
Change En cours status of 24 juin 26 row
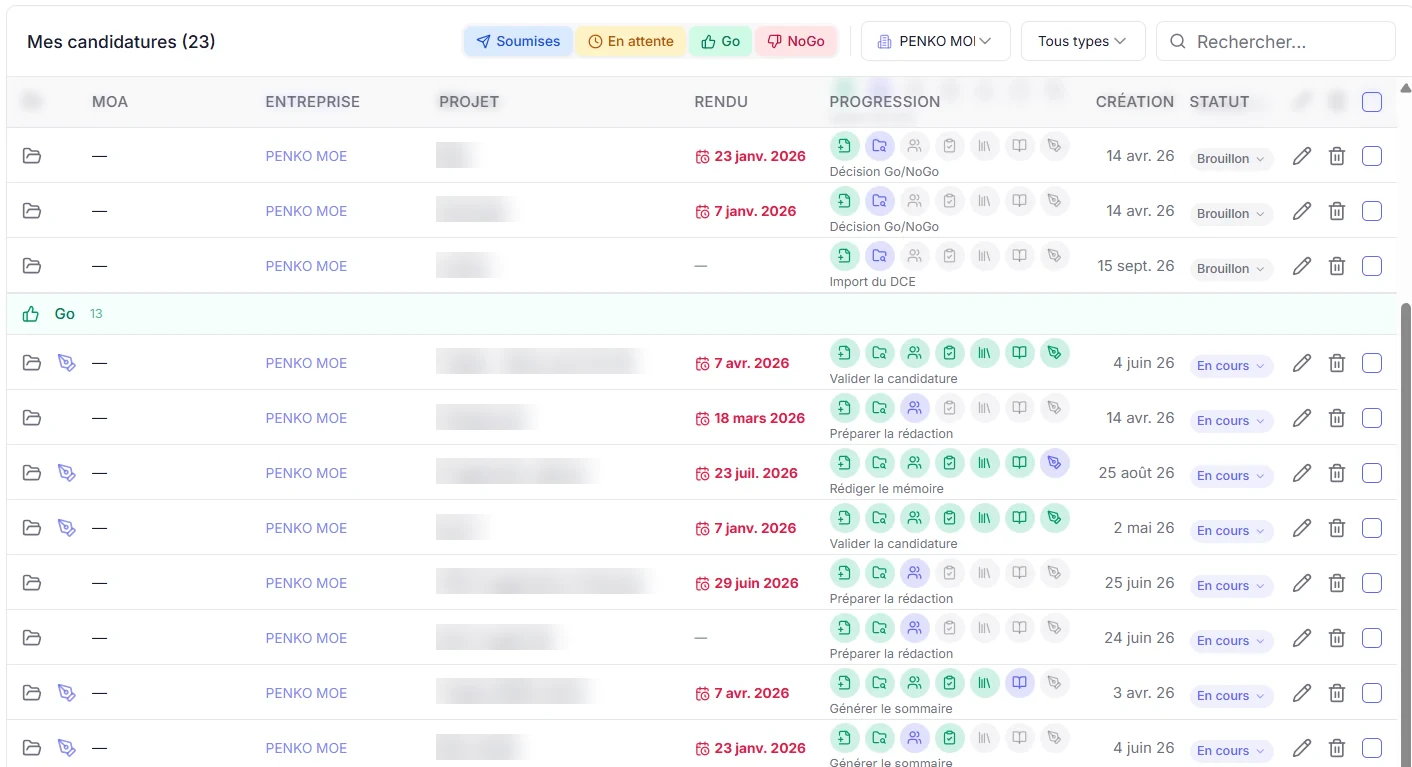point(1231,641)
